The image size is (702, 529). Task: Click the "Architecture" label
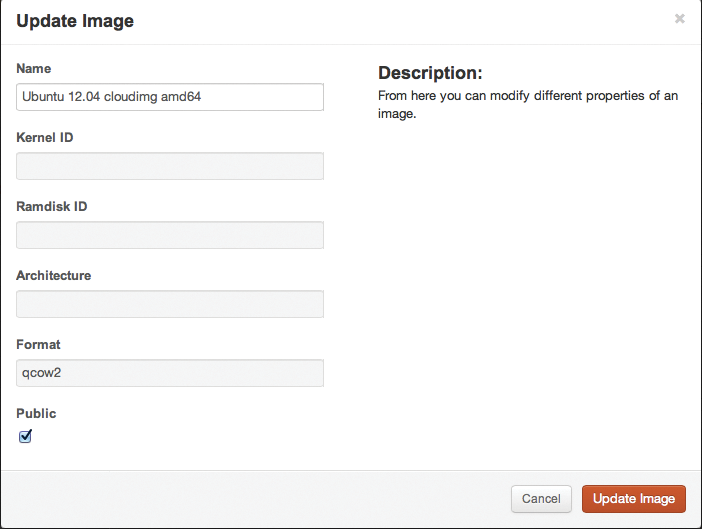pyautogui.click(x=54, y=276)
